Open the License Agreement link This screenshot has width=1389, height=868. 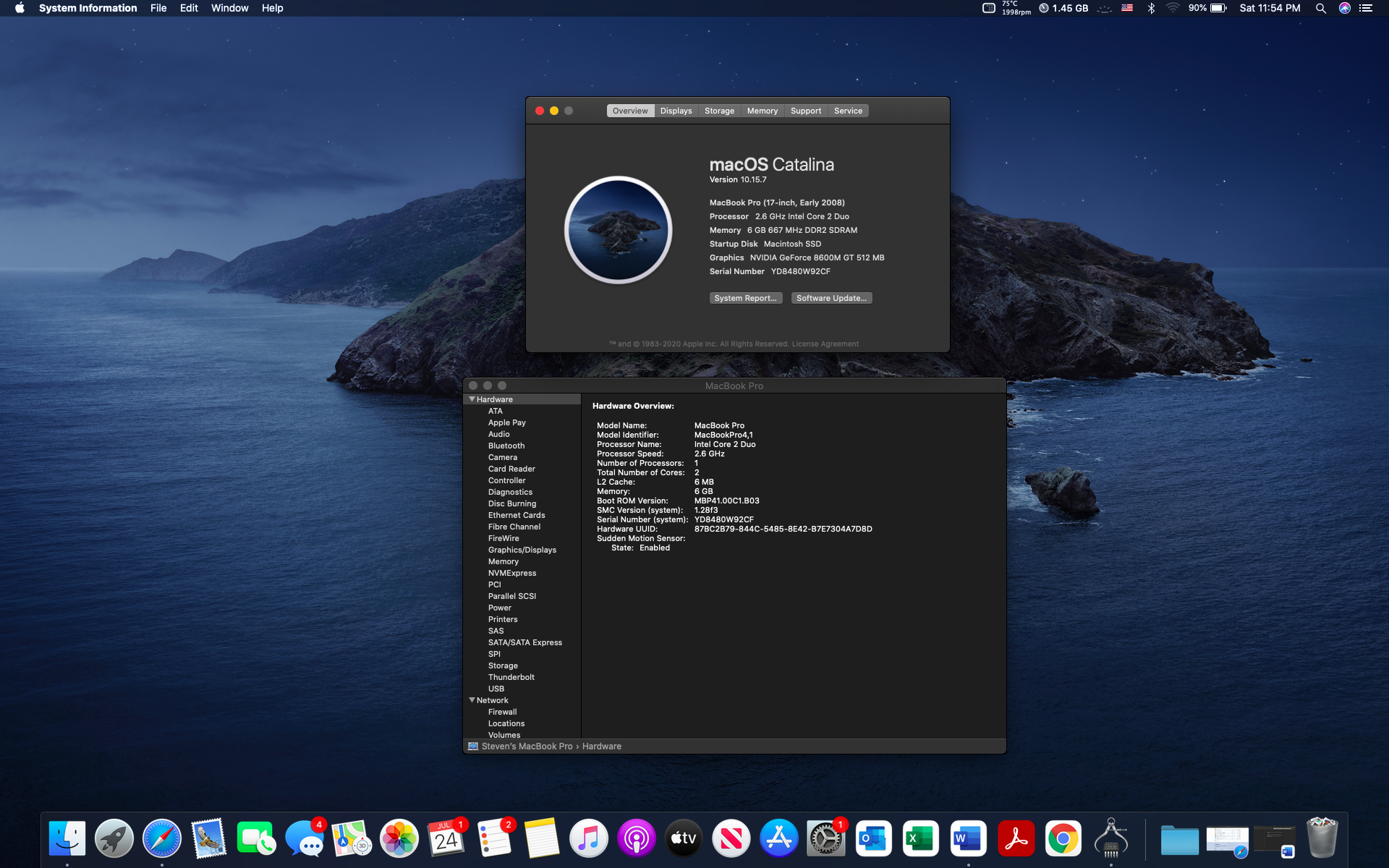coord(825,344)
